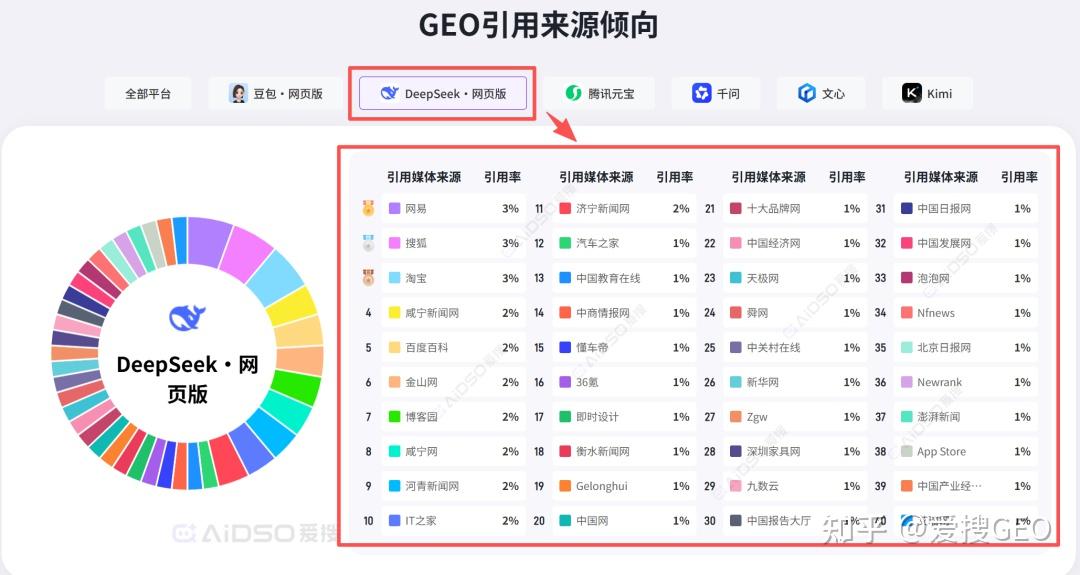Click the Kimi black K icon

click(912, 93)
